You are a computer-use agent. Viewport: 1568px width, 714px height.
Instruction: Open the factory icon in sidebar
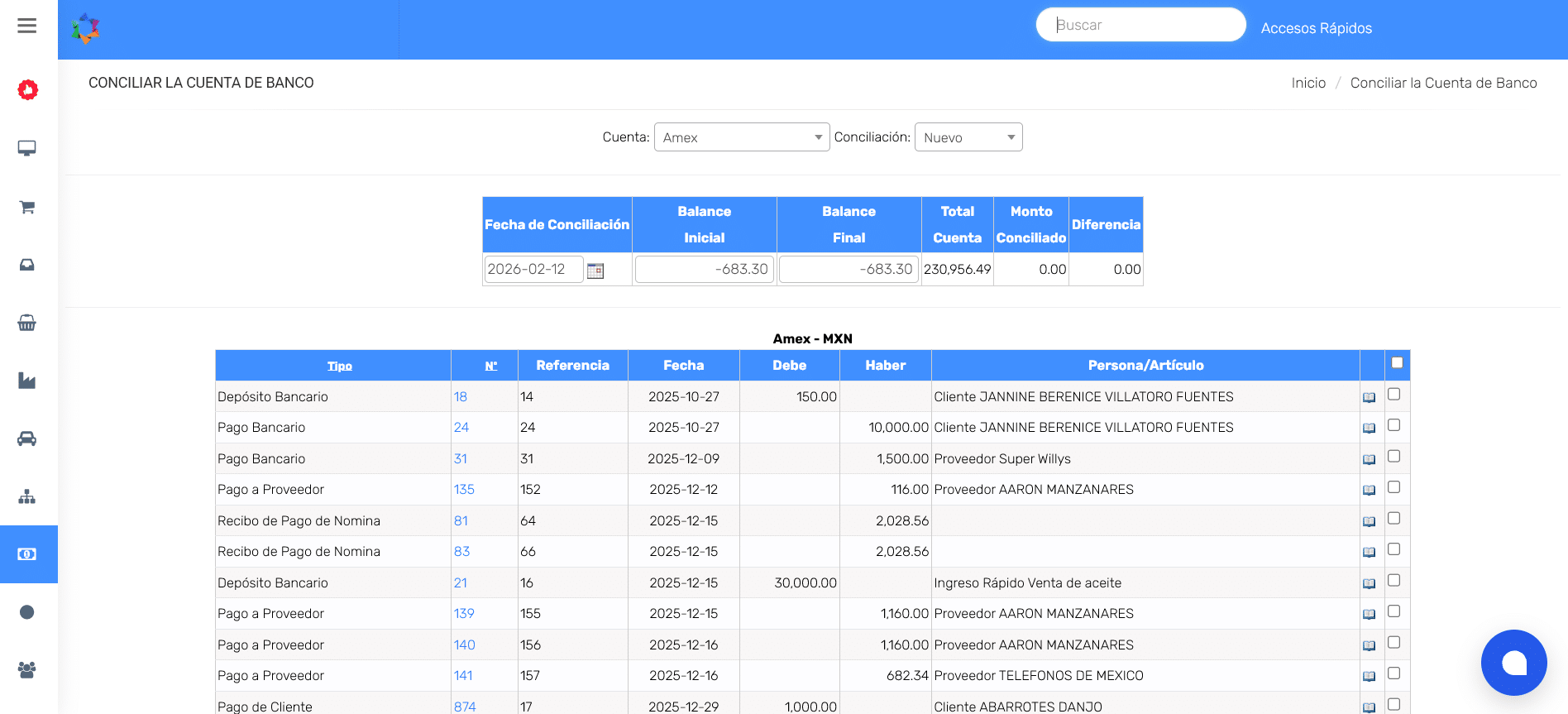pyautogui.click(x=27, y=381)
